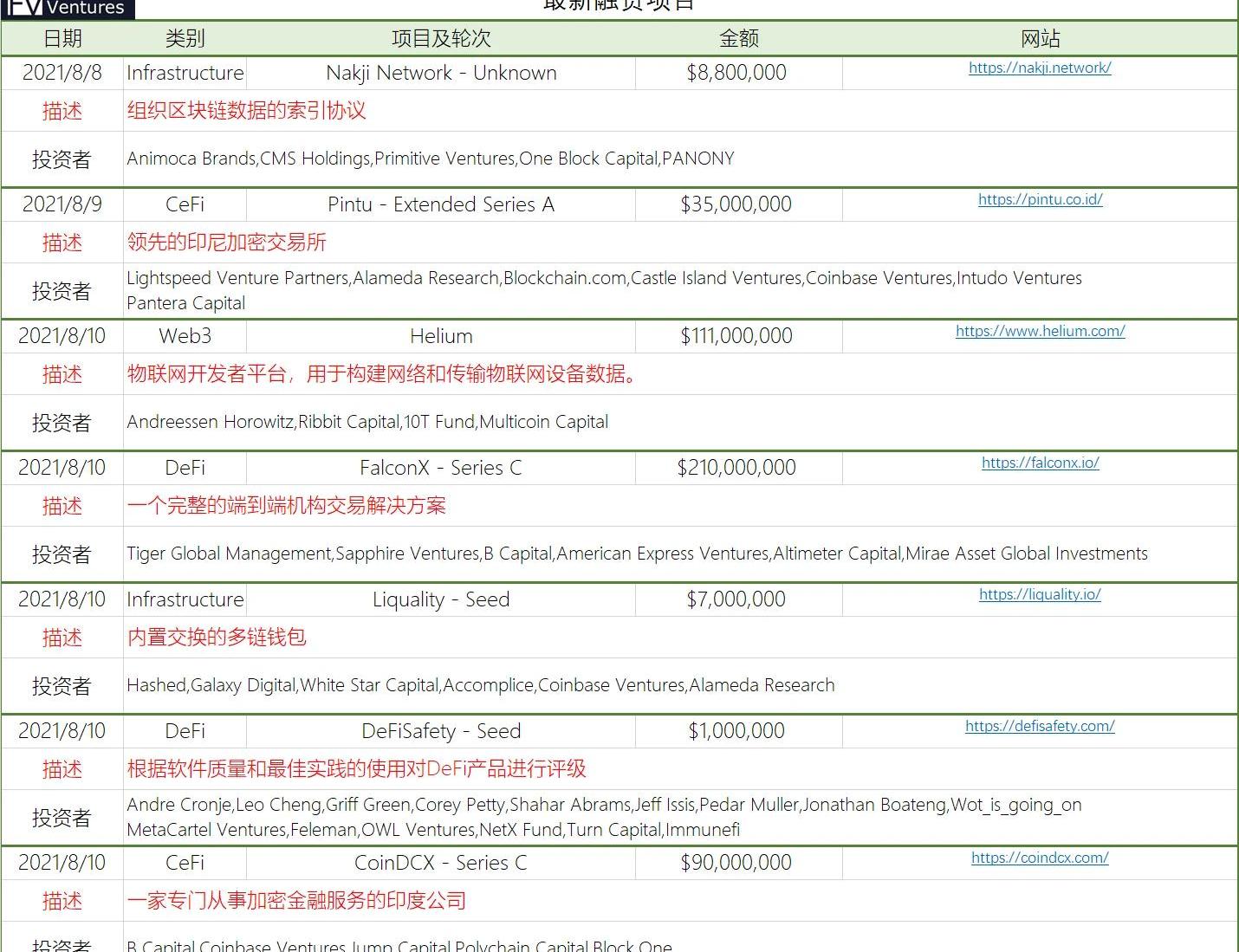This screenshot has width=1239, height=952.
Task: Click the helium.com hyperlink
Action: [x=1040, y=331]
